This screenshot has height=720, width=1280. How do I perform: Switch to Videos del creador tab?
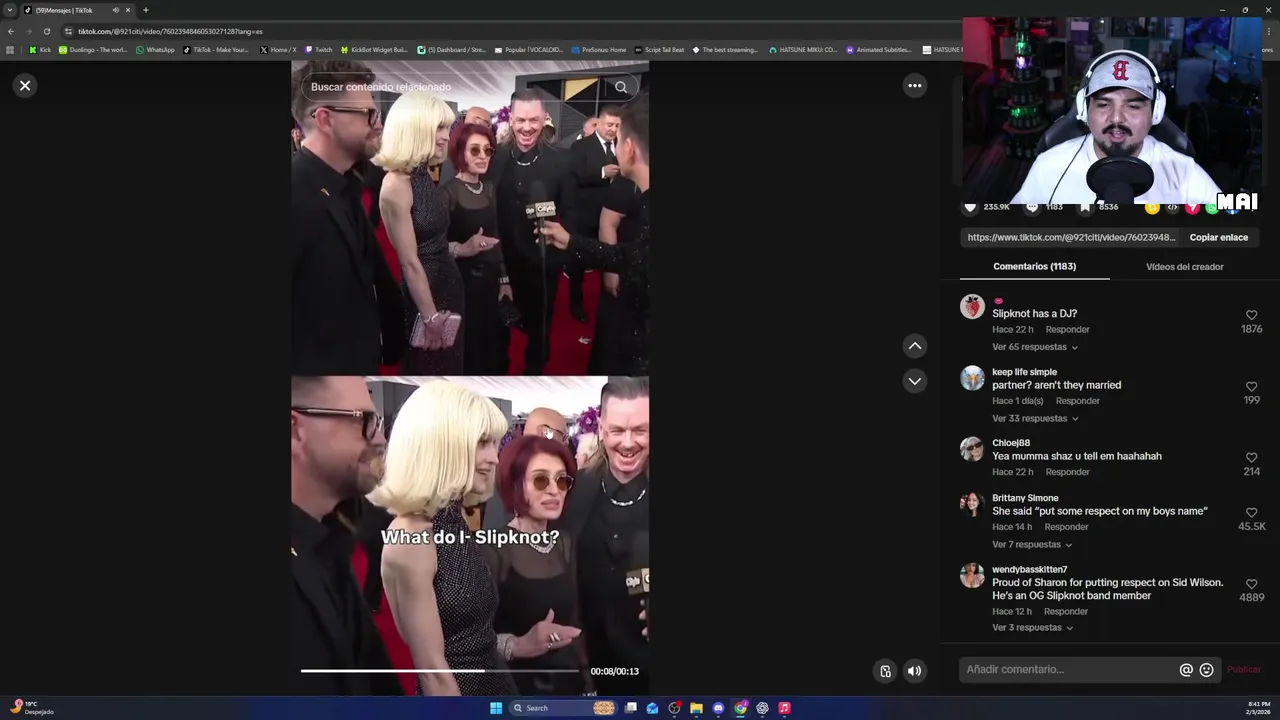[1184, 267]
